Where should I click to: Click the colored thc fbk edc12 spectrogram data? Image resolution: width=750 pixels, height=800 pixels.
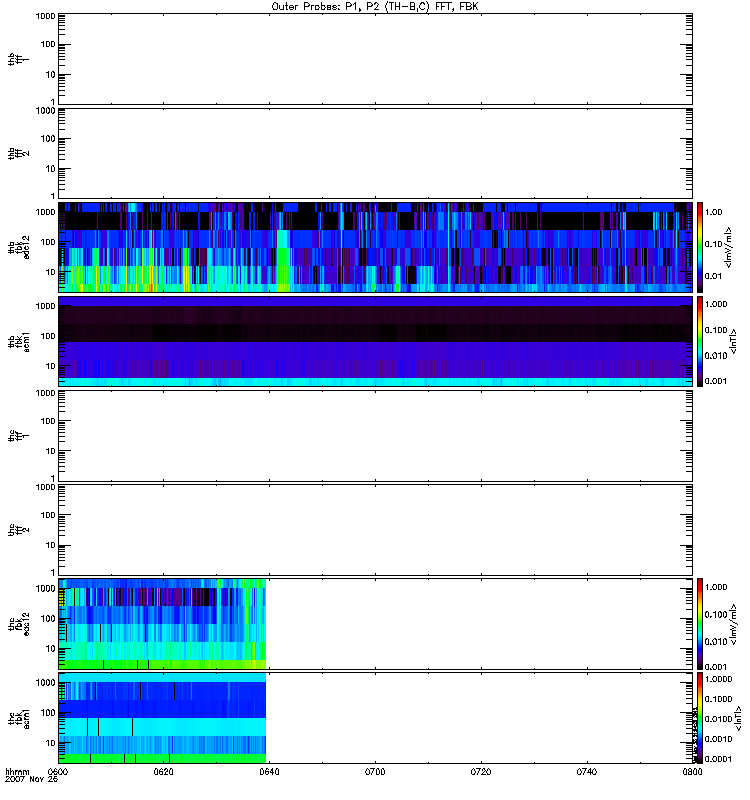pyautogui.click(x=162, y=624)
